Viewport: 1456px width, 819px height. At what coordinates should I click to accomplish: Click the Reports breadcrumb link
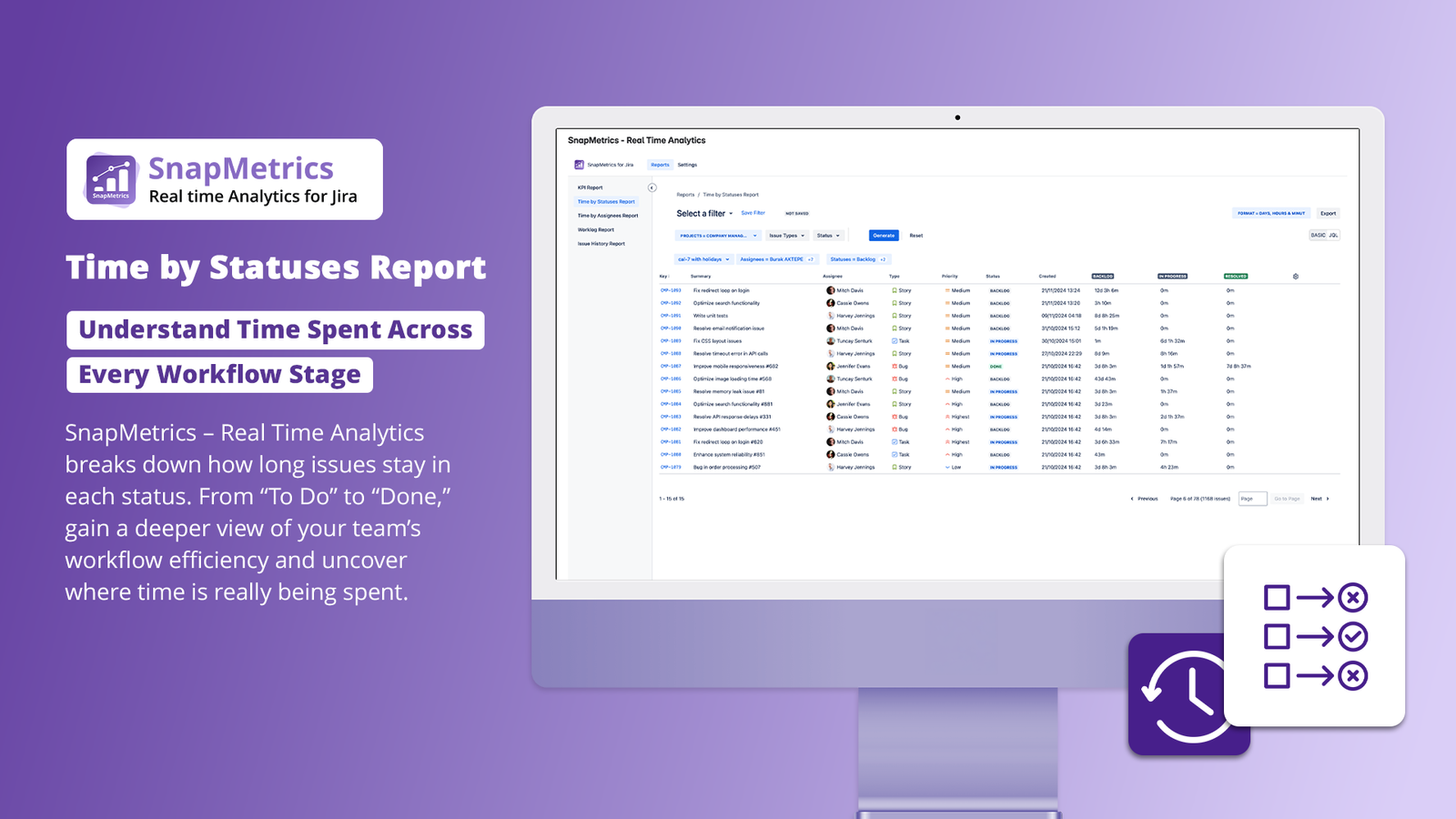tap(685, 195)
